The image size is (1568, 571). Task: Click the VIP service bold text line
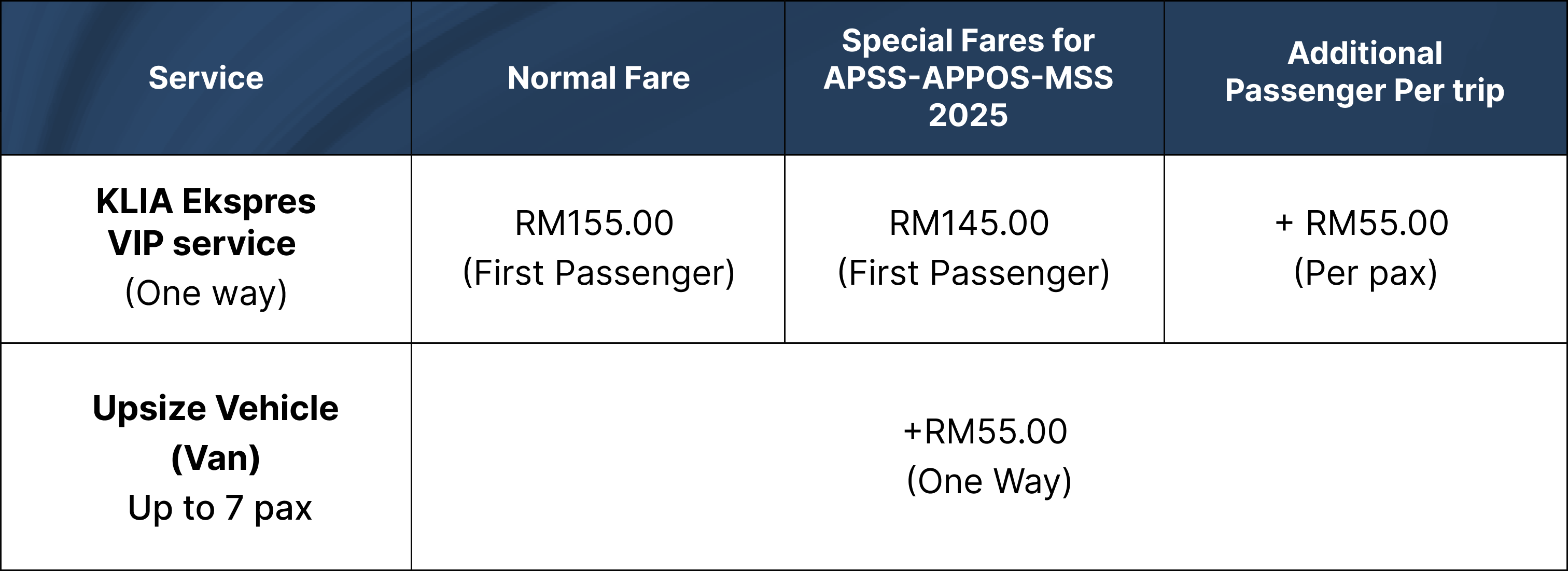tap(202, 244)
